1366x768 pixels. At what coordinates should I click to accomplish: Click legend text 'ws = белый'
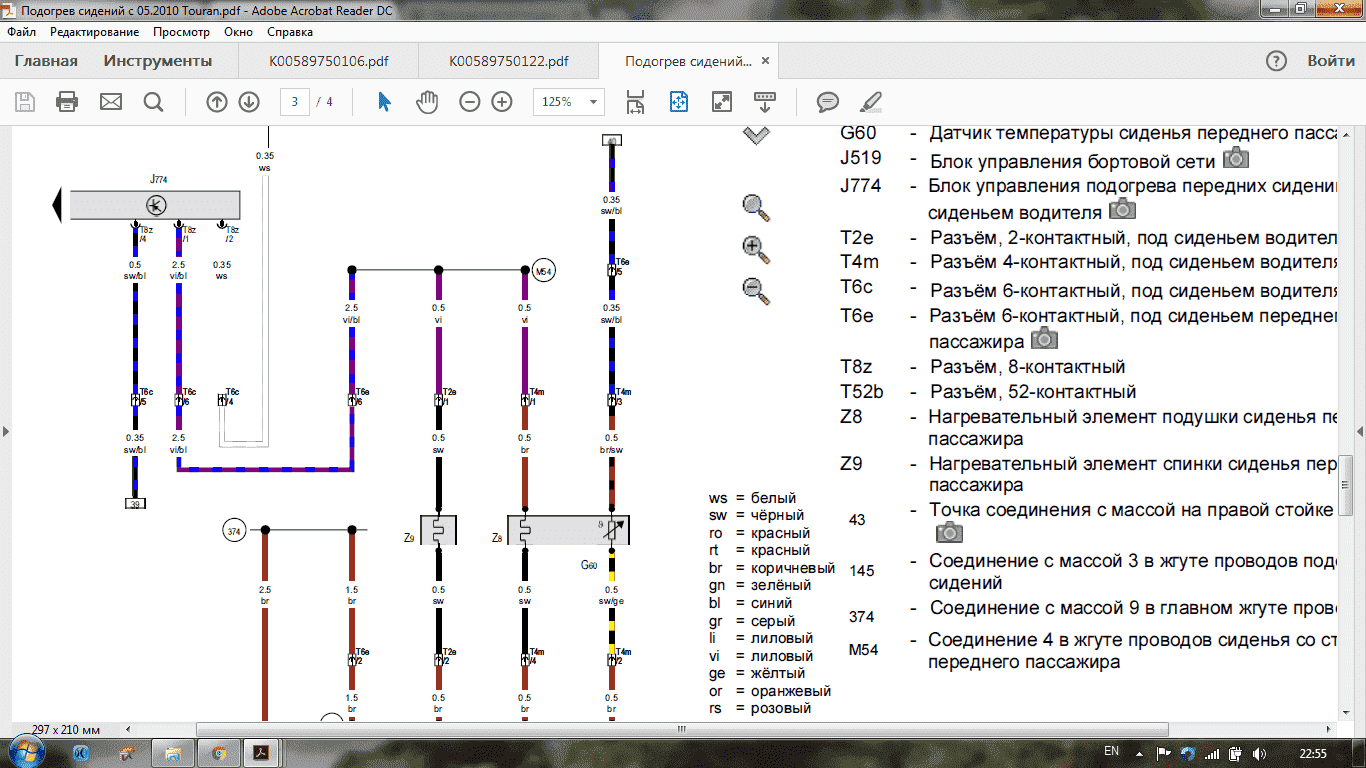752,498
